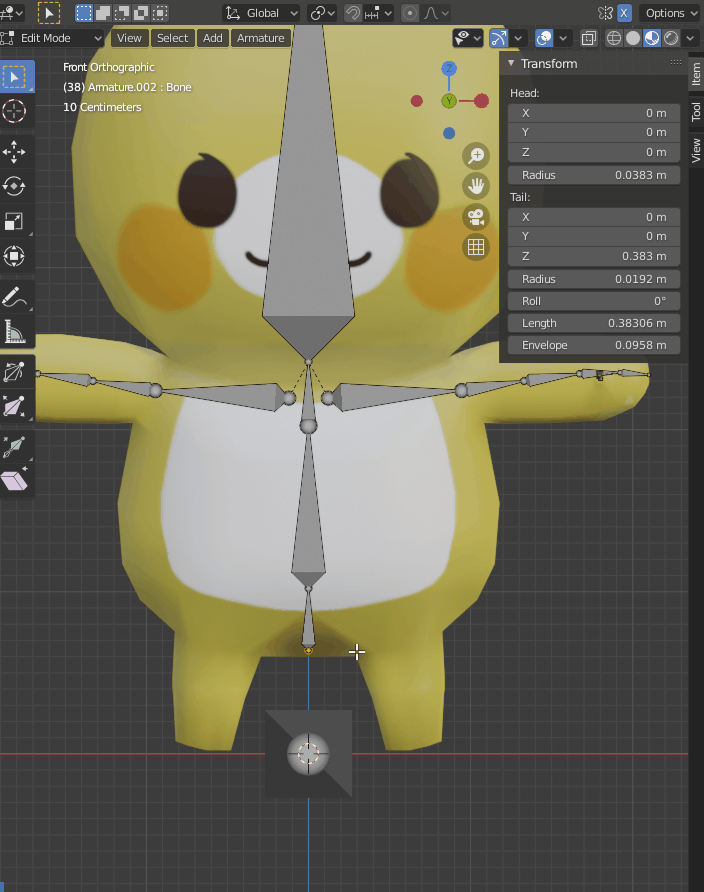The height and width of the screenshot is (892, 704).
Task: Open object visibility eye dropdown
Action: [x=468, y=38]
